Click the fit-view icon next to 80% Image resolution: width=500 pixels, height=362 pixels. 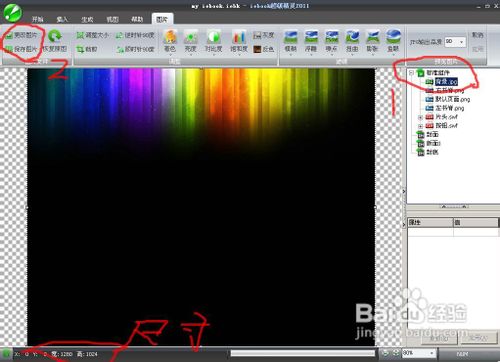click(395, 353)
